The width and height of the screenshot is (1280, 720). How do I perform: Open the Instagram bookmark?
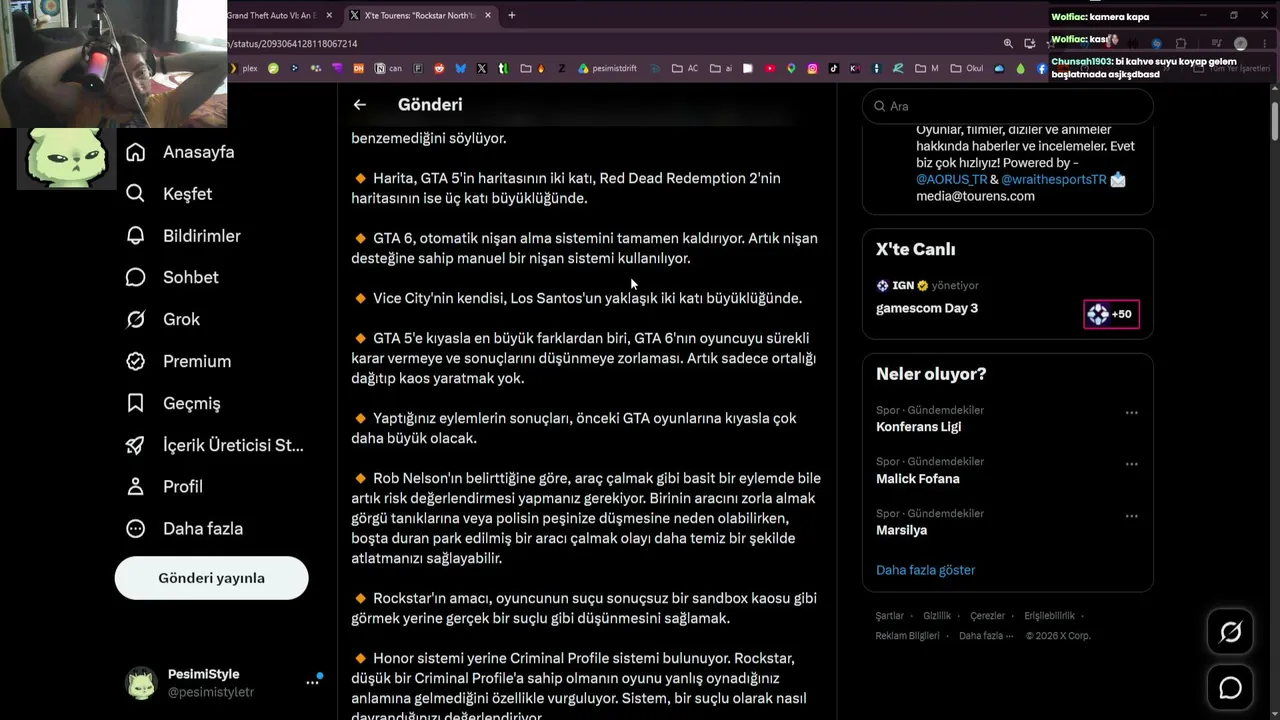pos(812,69)
